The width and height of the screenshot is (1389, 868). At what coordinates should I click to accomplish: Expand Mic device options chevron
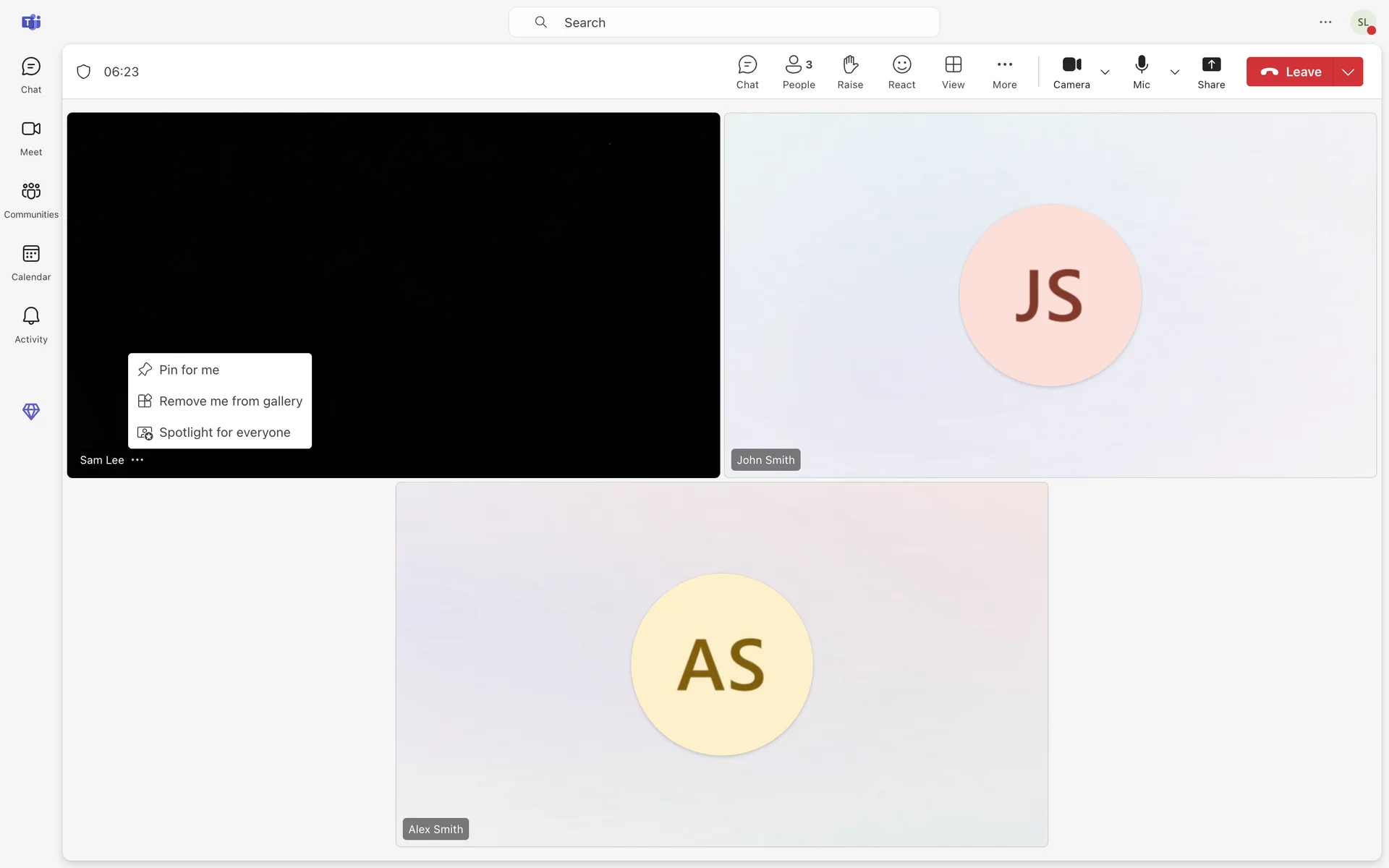tap(1175, 72)
